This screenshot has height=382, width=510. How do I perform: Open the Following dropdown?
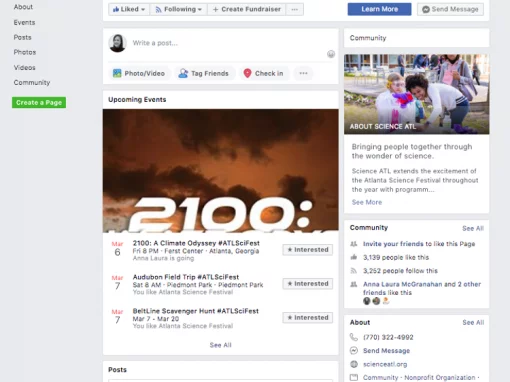178,9
